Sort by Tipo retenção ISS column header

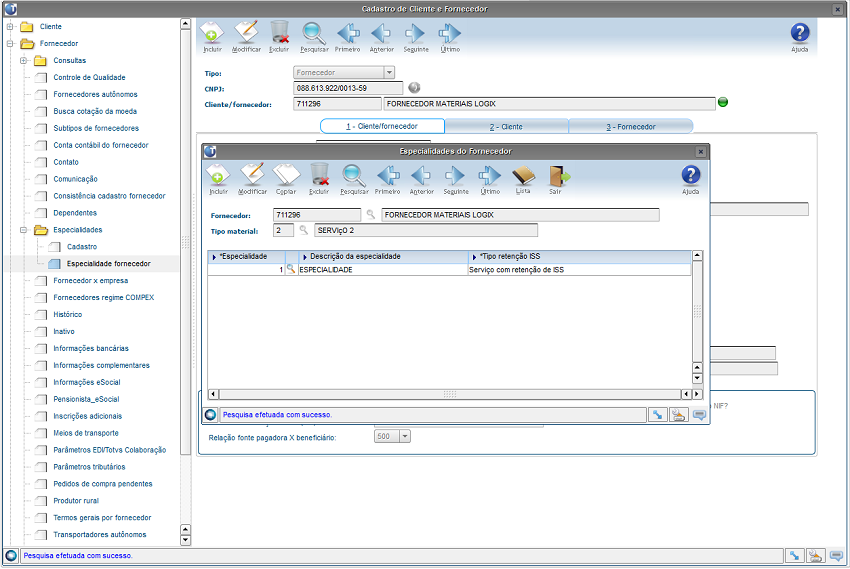580,256
